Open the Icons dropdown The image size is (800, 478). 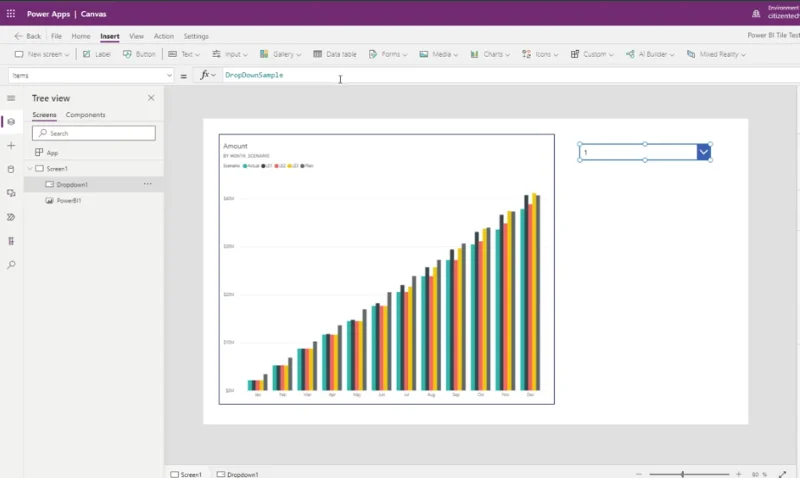tap(540, 54)
